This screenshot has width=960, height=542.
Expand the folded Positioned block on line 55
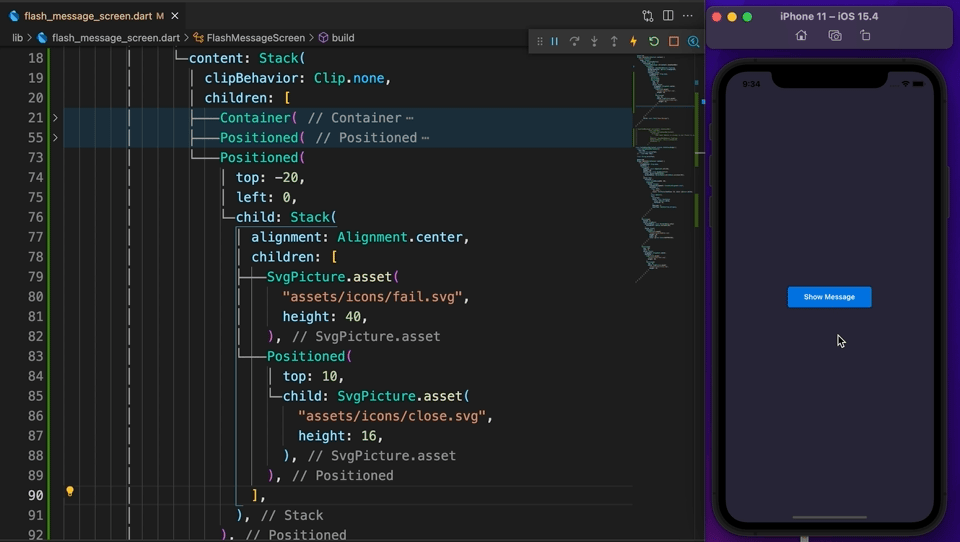pyautogui.click(x=55, y=138)
